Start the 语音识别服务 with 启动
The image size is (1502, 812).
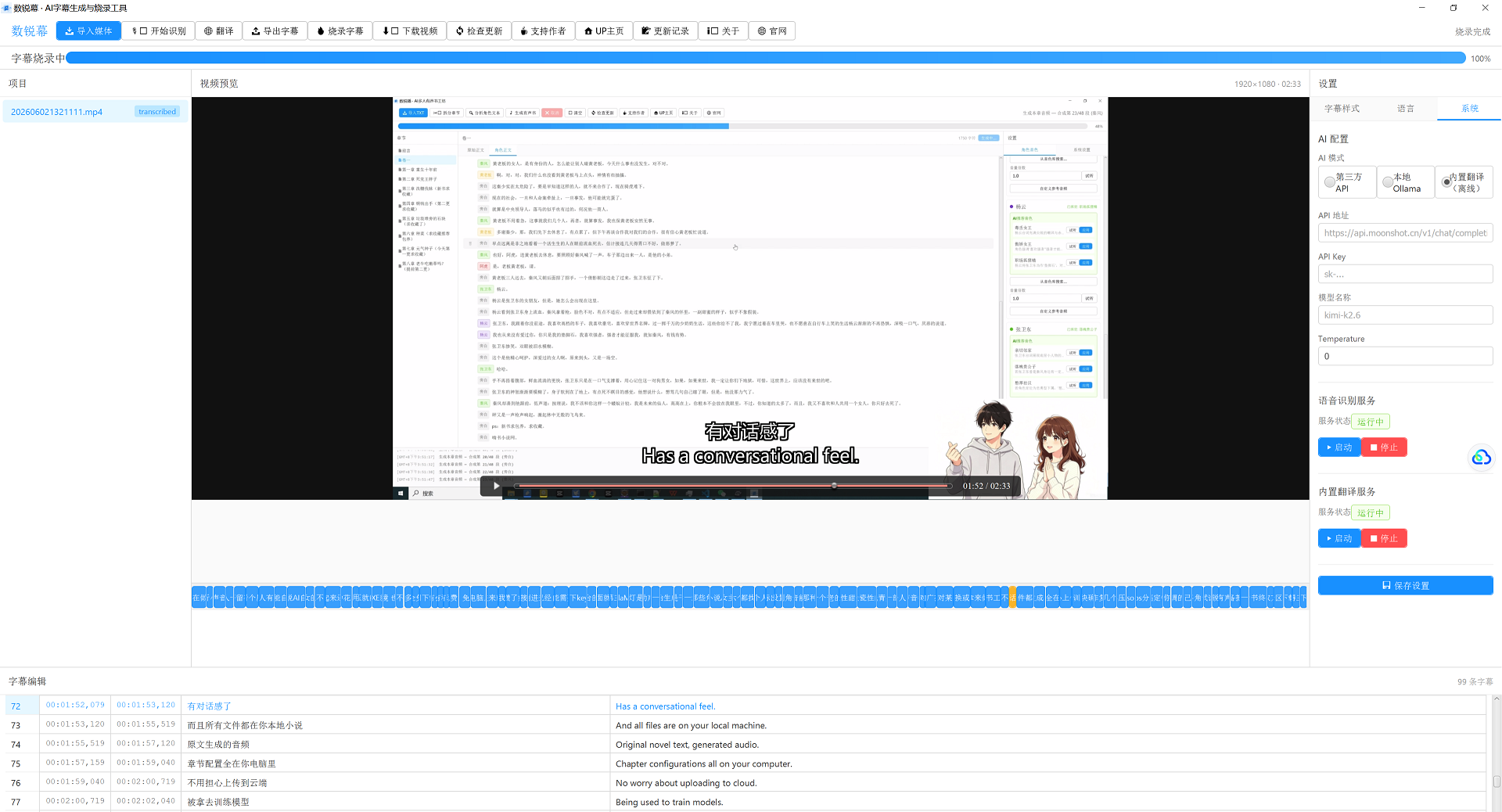[1339, 447]
